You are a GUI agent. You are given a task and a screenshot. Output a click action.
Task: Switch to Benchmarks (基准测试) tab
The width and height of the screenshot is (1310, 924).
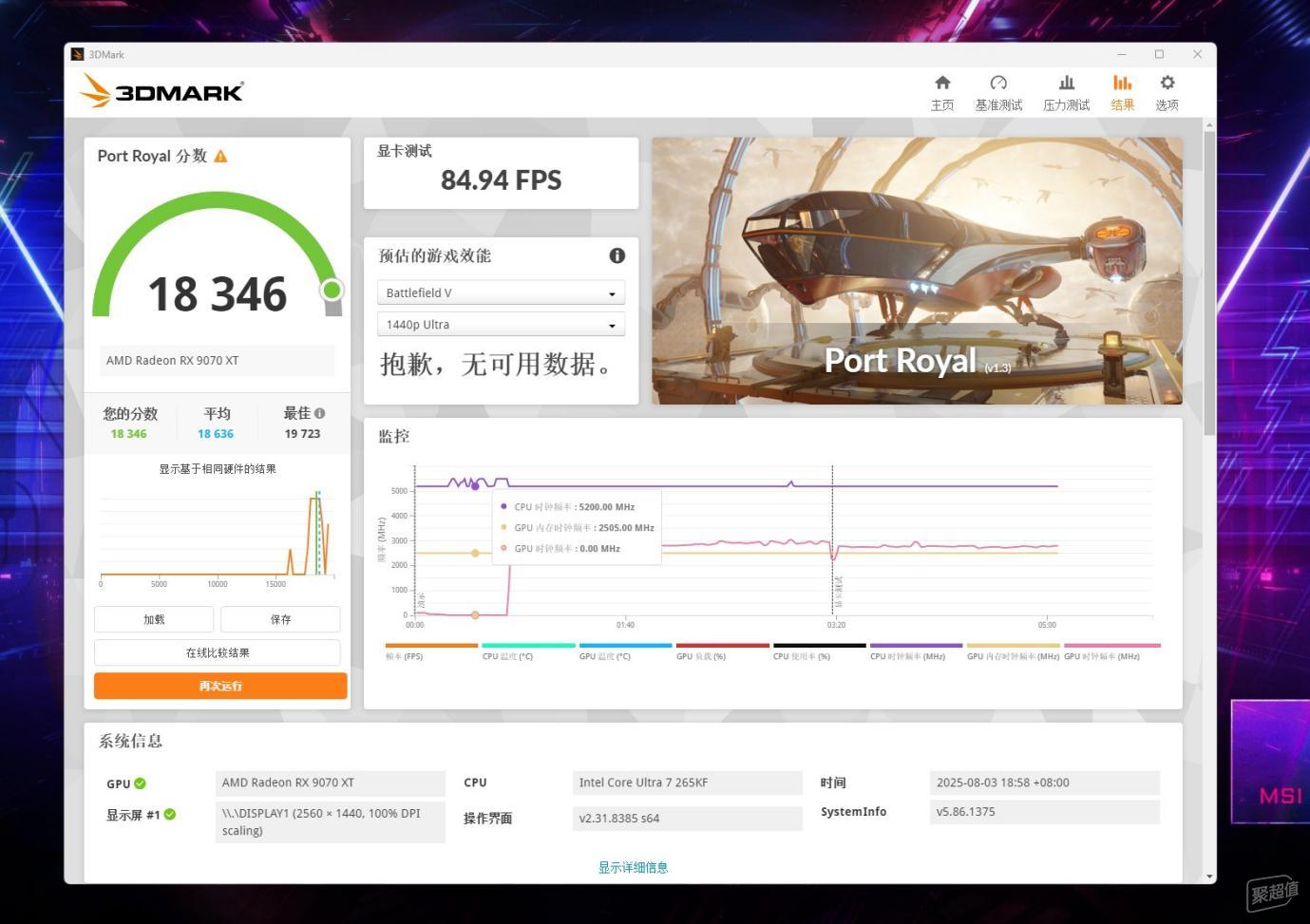click(x=998, y=93)
